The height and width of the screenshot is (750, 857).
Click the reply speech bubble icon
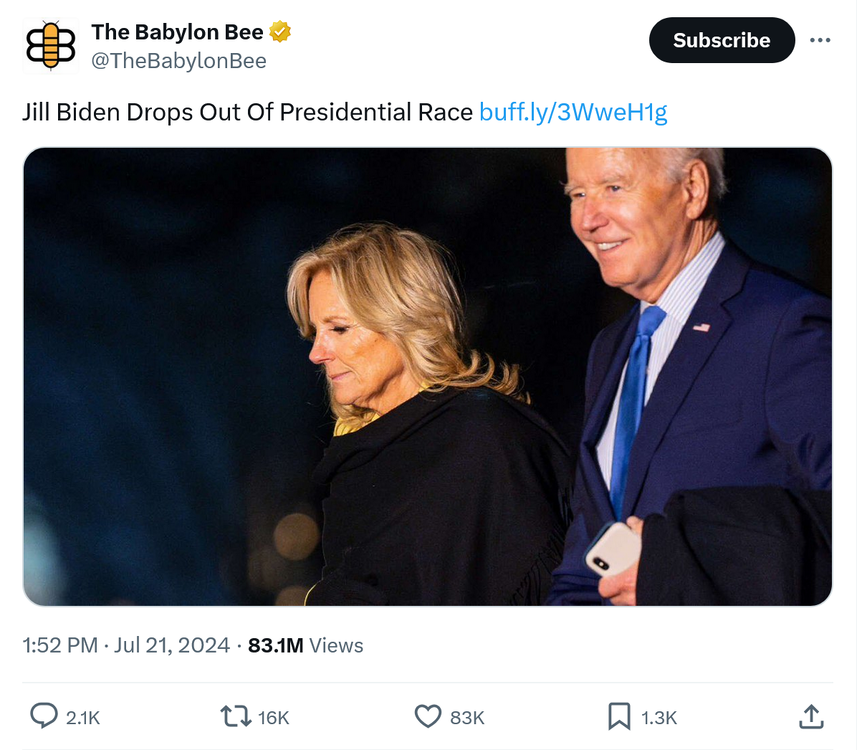(43, 716)
